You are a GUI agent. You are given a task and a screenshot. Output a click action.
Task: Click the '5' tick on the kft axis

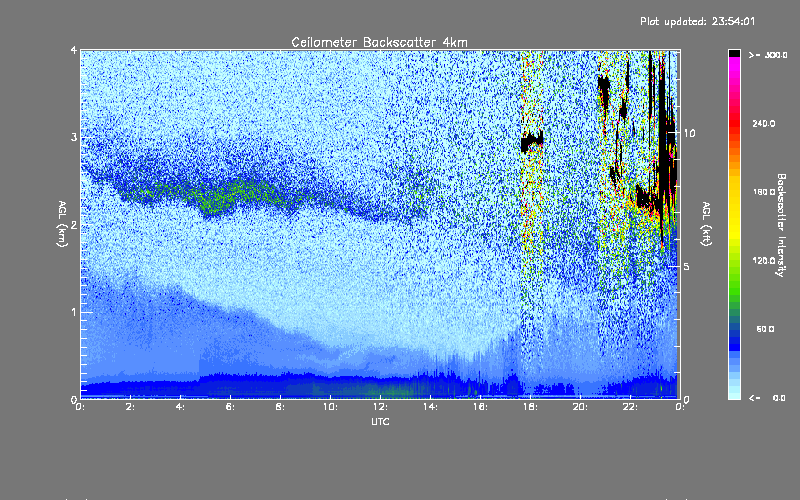tap(686, 267)
